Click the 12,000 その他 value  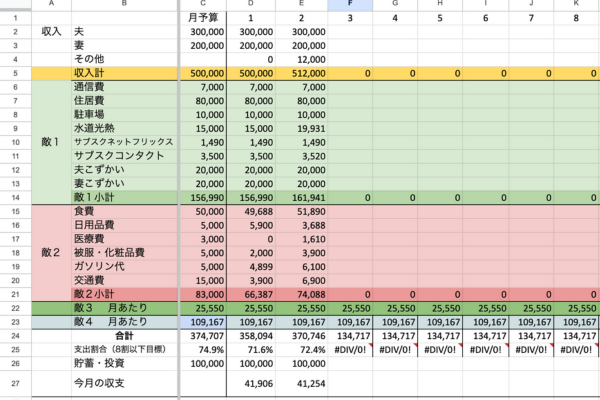(302, 59)
